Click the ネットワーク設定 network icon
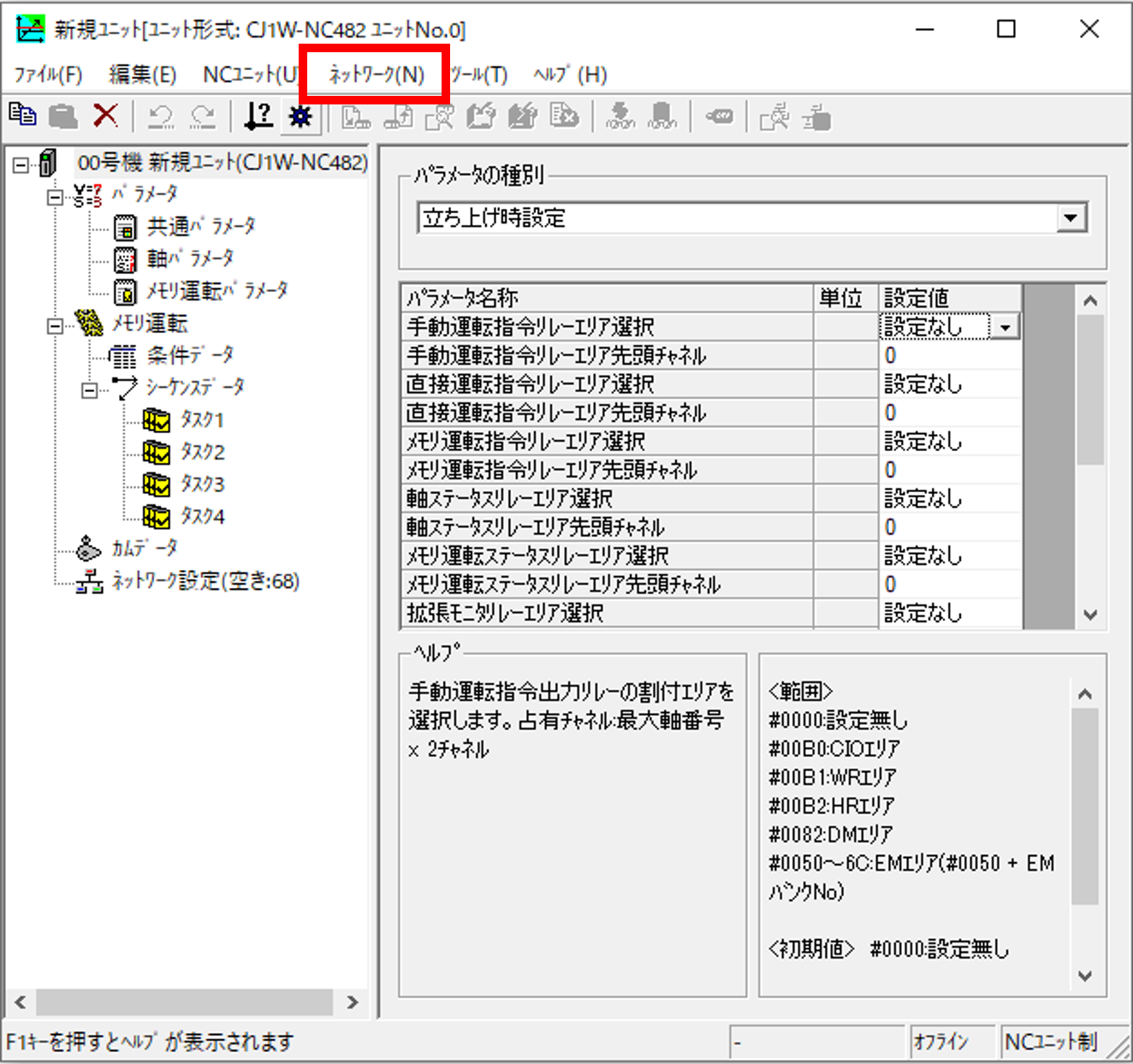Viewport: 1133px width, 1064px height. click(x=89, y=582)
